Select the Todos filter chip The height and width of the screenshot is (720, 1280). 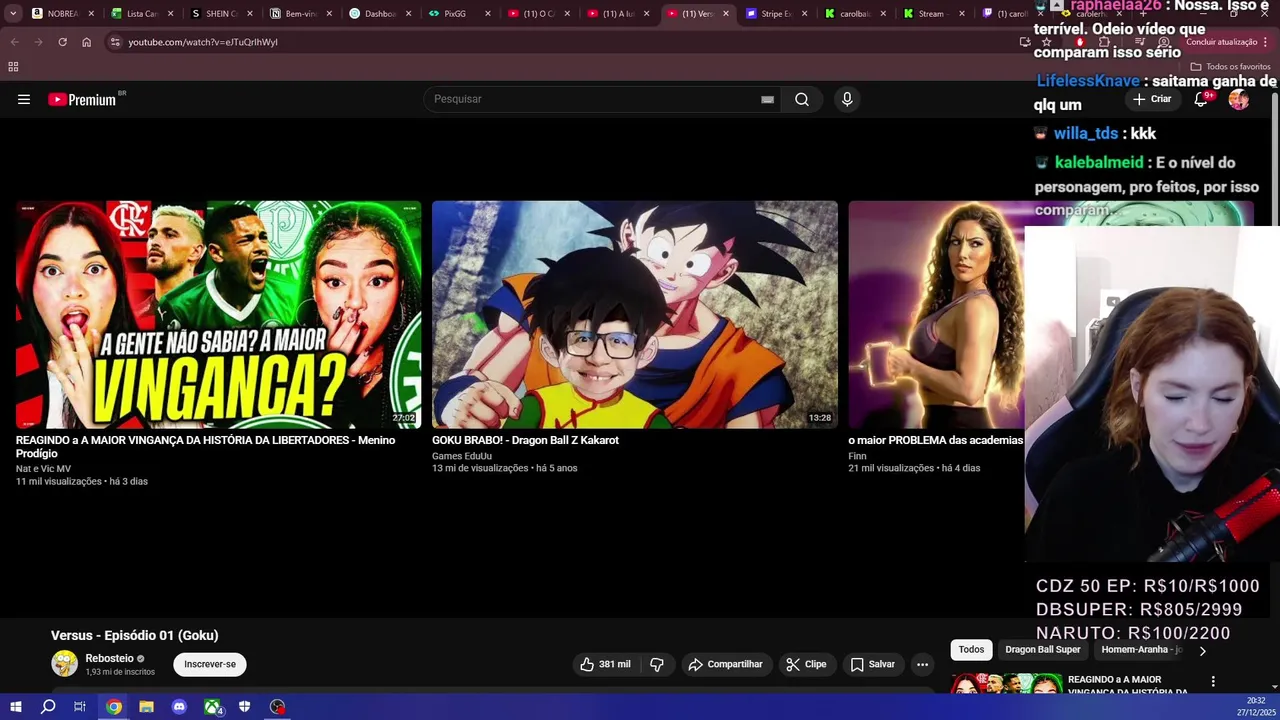[971, 650]
